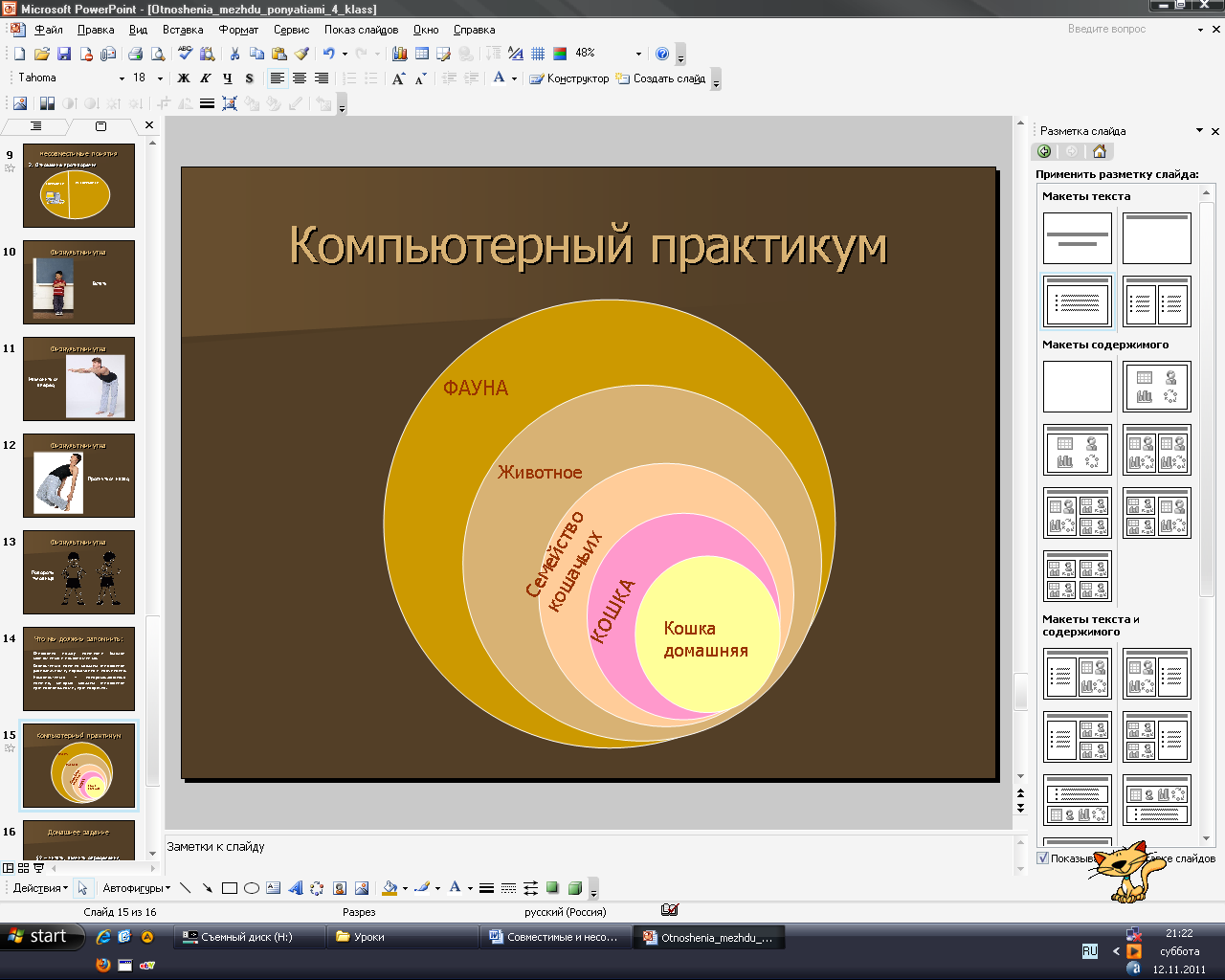Run the spelling check
The width and height of the screenshot is (1225, 980).
(185, 54)
